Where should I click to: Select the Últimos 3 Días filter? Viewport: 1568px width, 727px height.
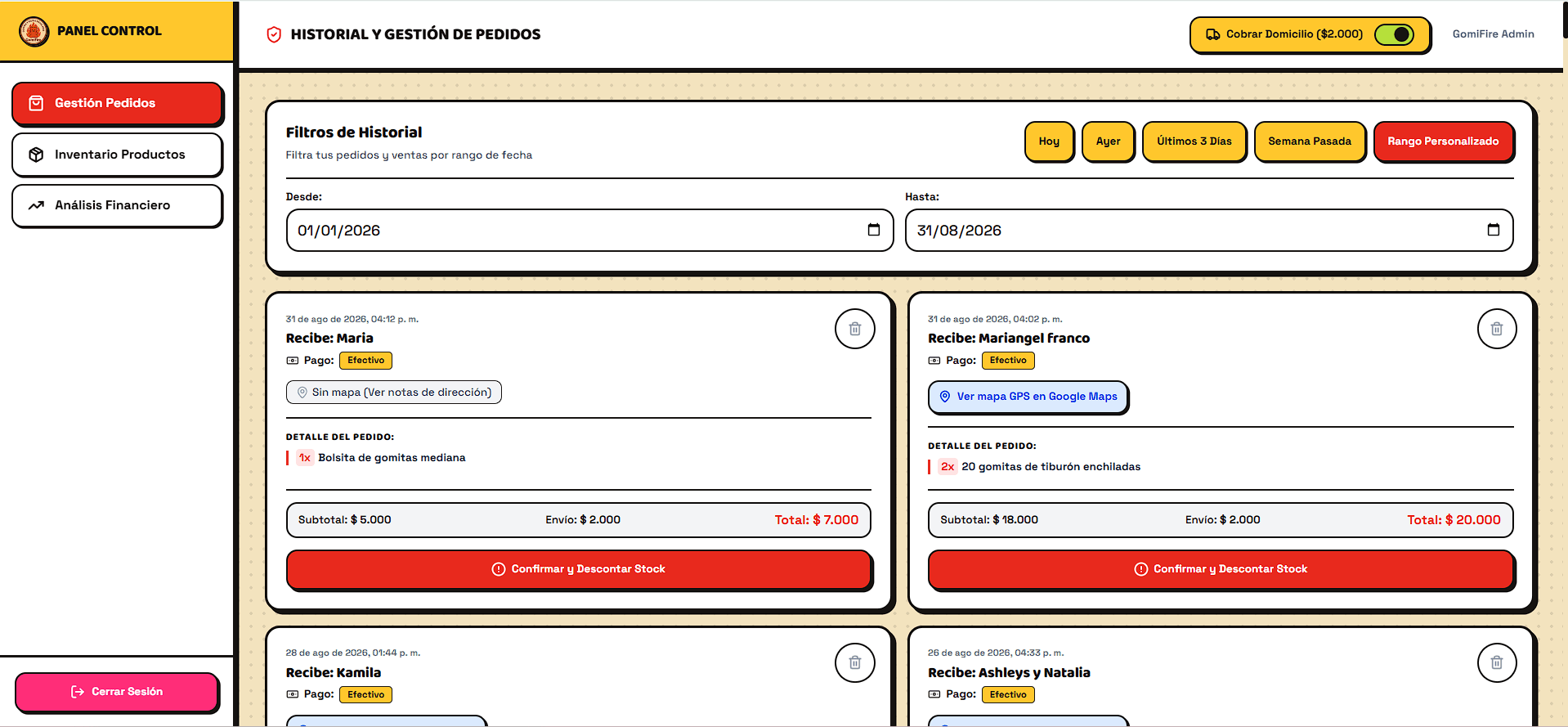[1194, 141]
